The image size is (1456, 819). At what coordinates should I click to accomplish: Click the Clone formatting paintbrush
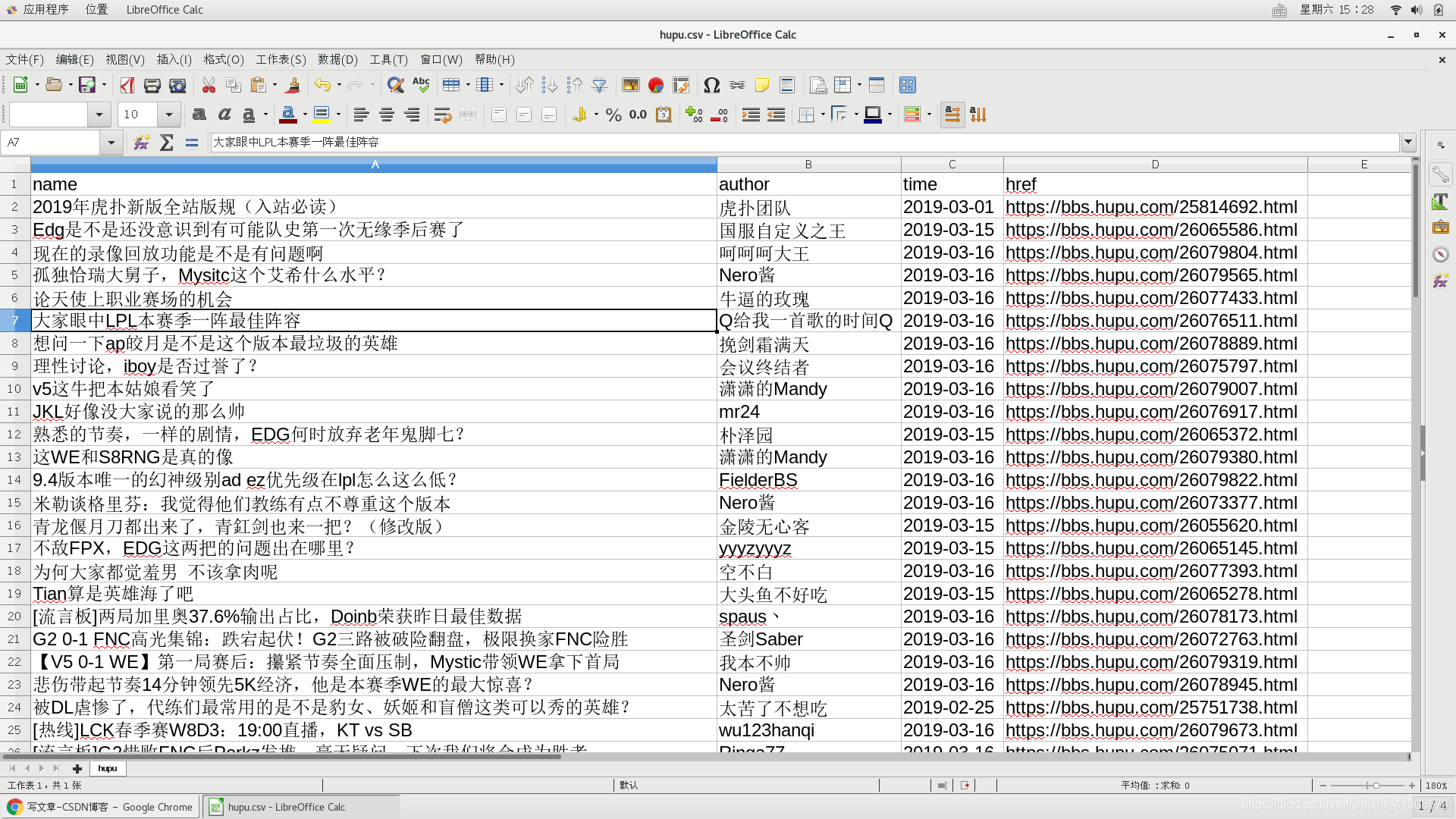(x=293, y=85)
